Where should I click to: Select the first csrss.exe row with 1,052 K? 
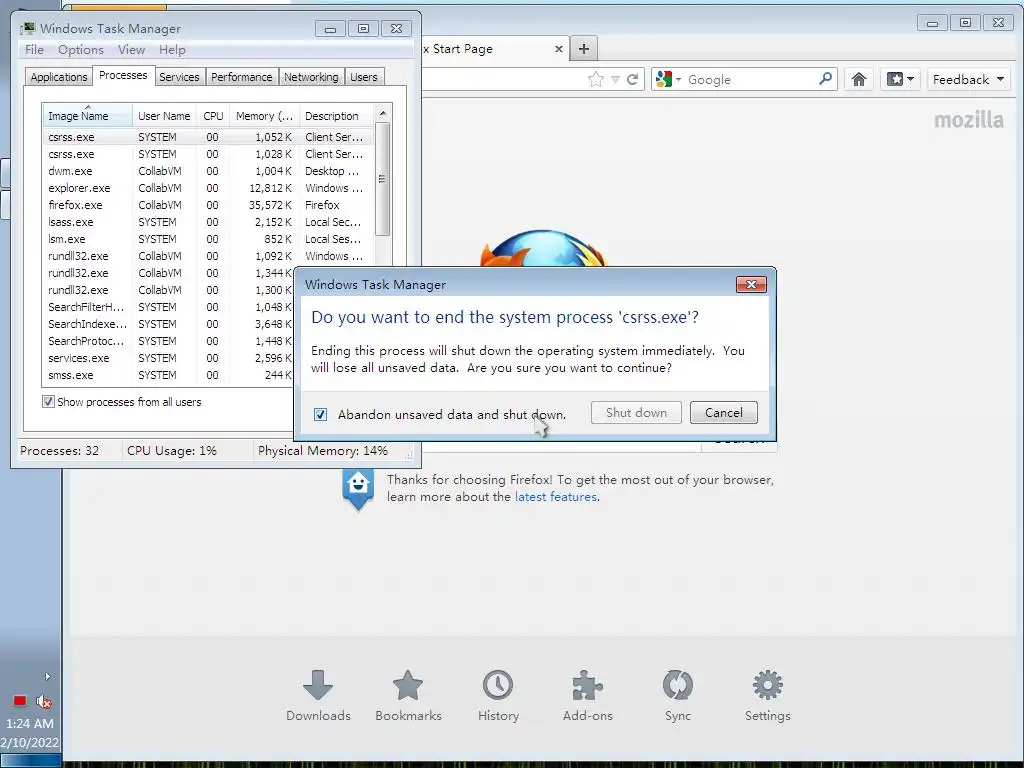tap(208, 137)
